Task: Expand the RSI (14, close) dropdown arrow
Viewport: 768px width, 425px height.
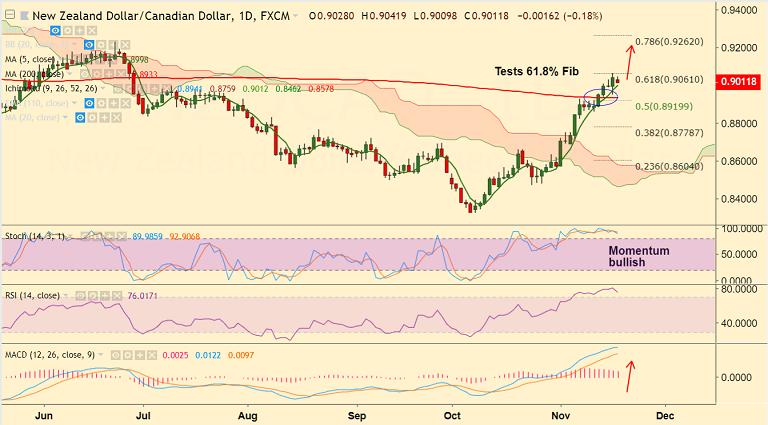Action: click(65, 295)
